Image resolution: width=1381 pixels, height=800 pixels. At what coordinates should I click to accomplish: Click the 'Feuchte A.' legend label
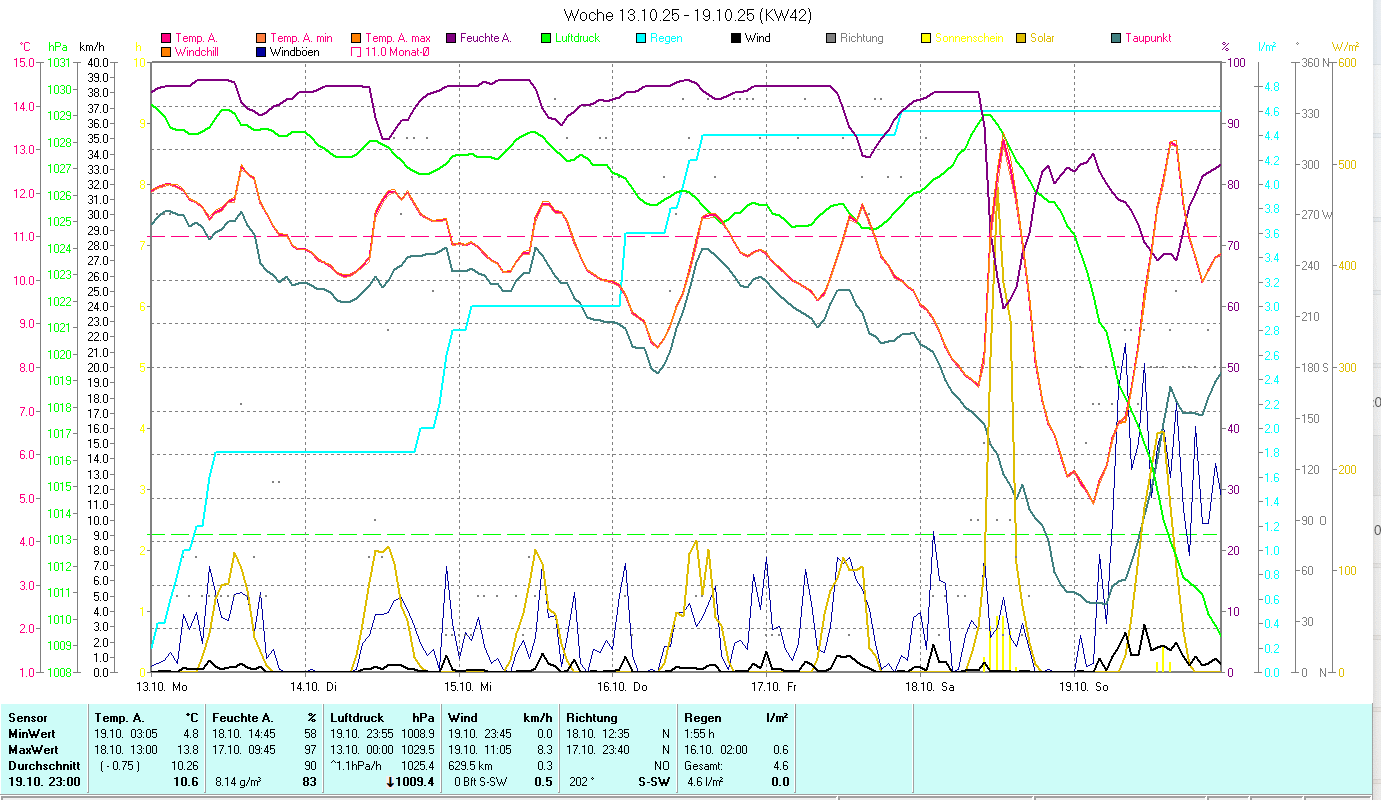click(x=486, y=38)
